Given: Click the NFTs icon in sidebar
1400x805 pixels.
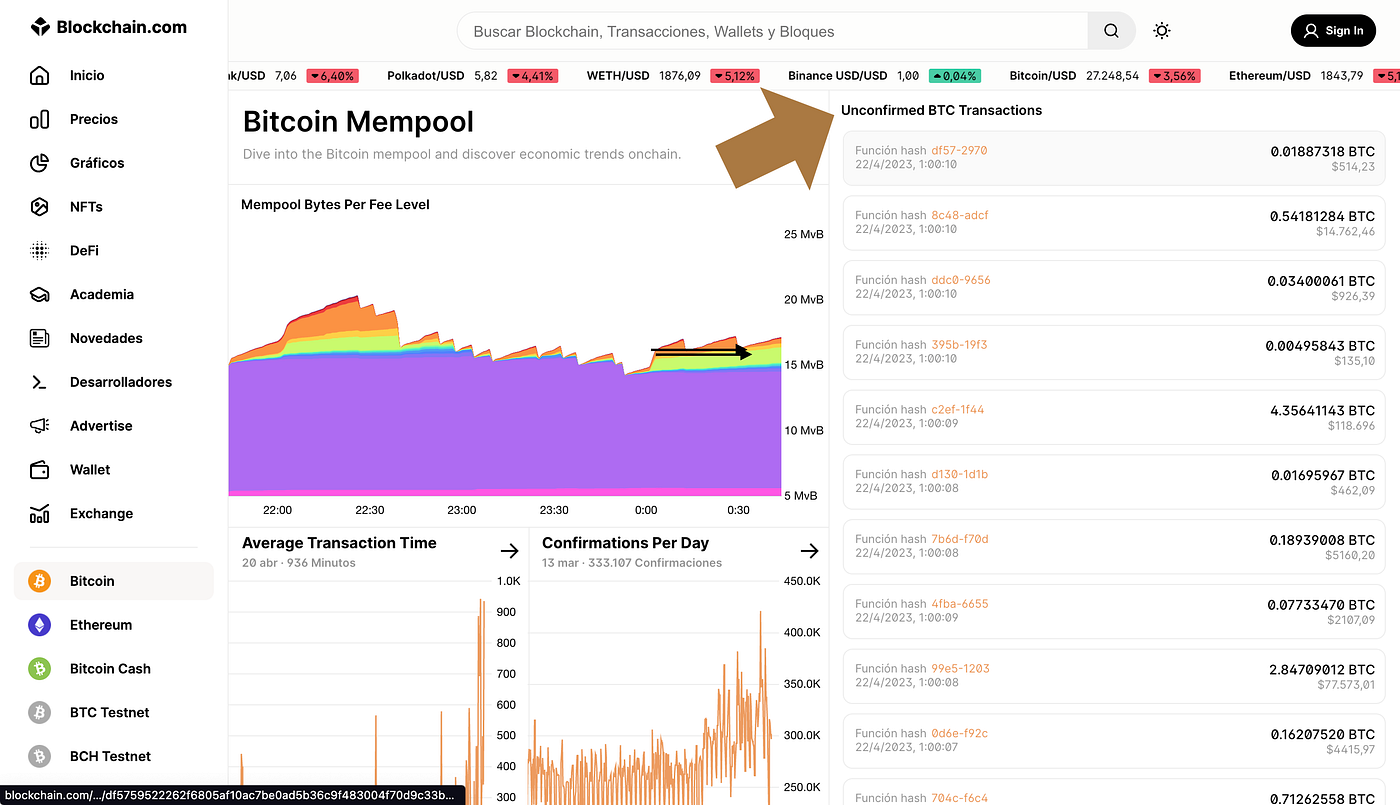Looking at the screenshot, I should pyautogui.click(x=39, y=207).
